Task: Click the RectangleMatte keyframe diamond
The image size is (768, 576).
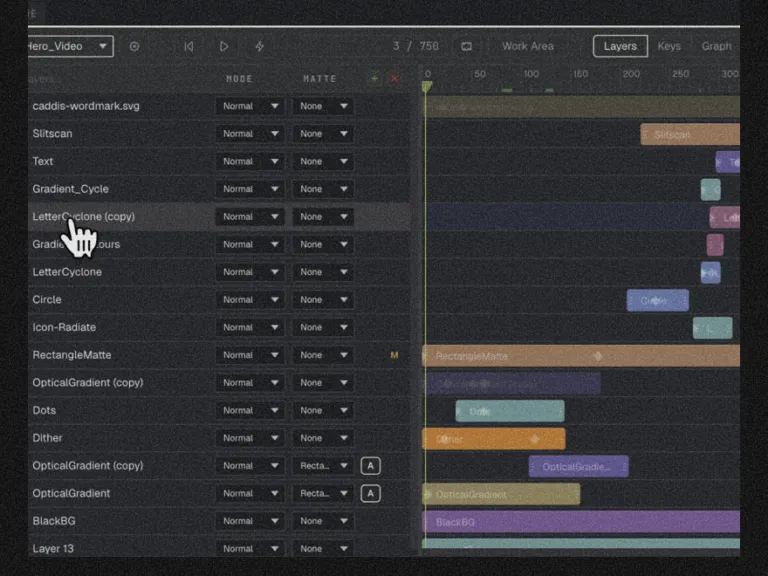Action: pos(598,356)
